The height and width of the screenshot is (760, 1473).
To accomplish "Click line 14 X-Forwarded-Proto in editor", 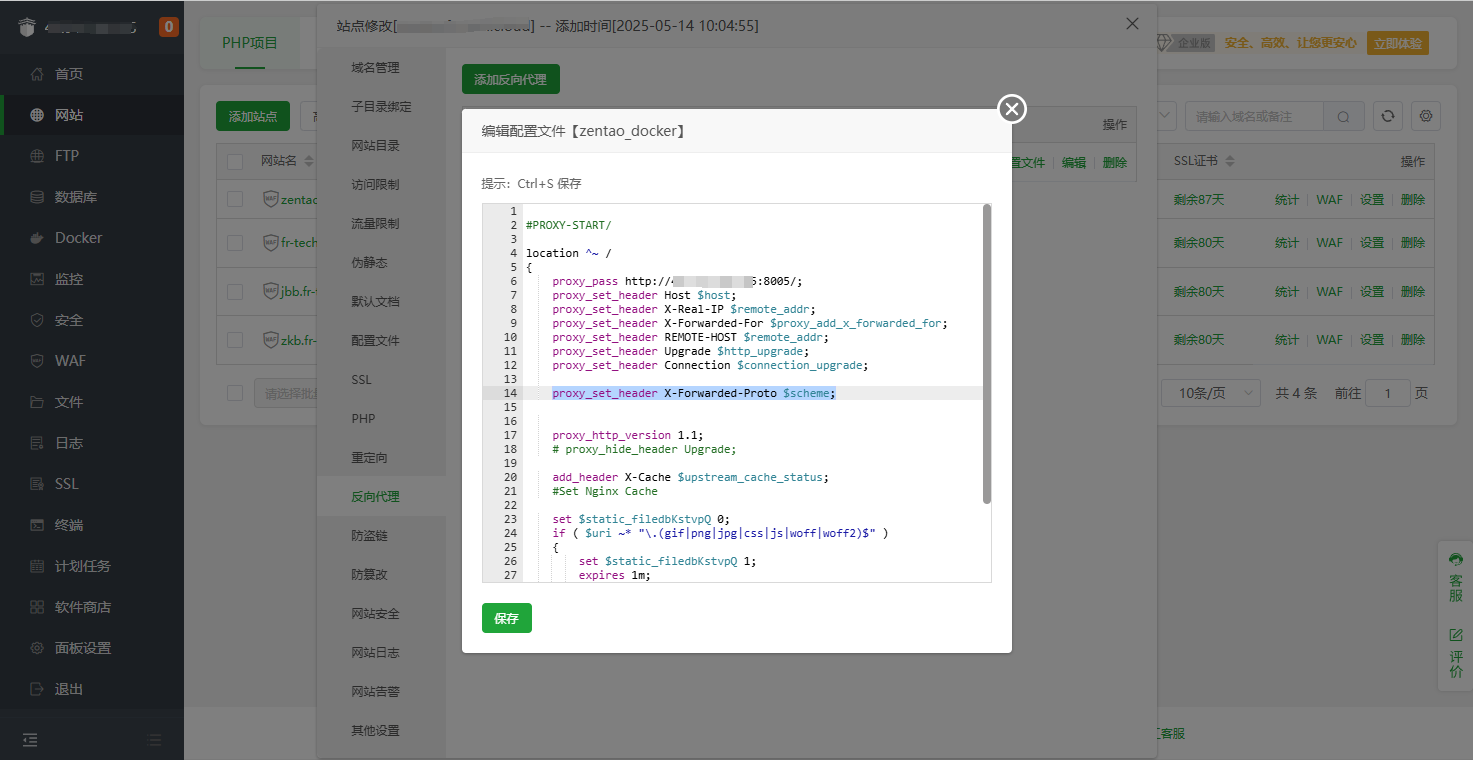I will coord(694,393).
